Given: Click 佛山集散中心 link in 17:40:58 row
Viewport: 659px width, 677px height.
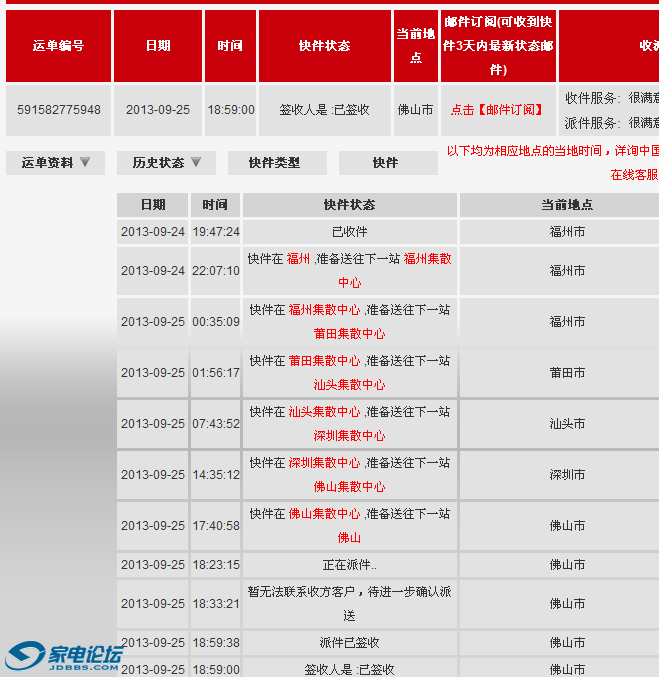Looking at the screenshot, I should [x=324, y=513].
